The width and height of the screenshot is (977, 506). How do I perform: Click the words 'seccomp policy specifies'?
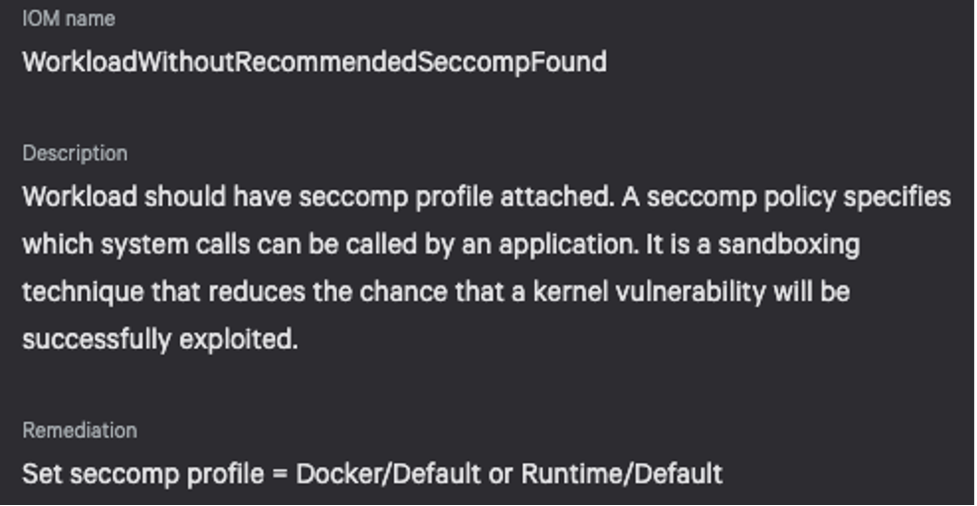[x=799, y=197]
